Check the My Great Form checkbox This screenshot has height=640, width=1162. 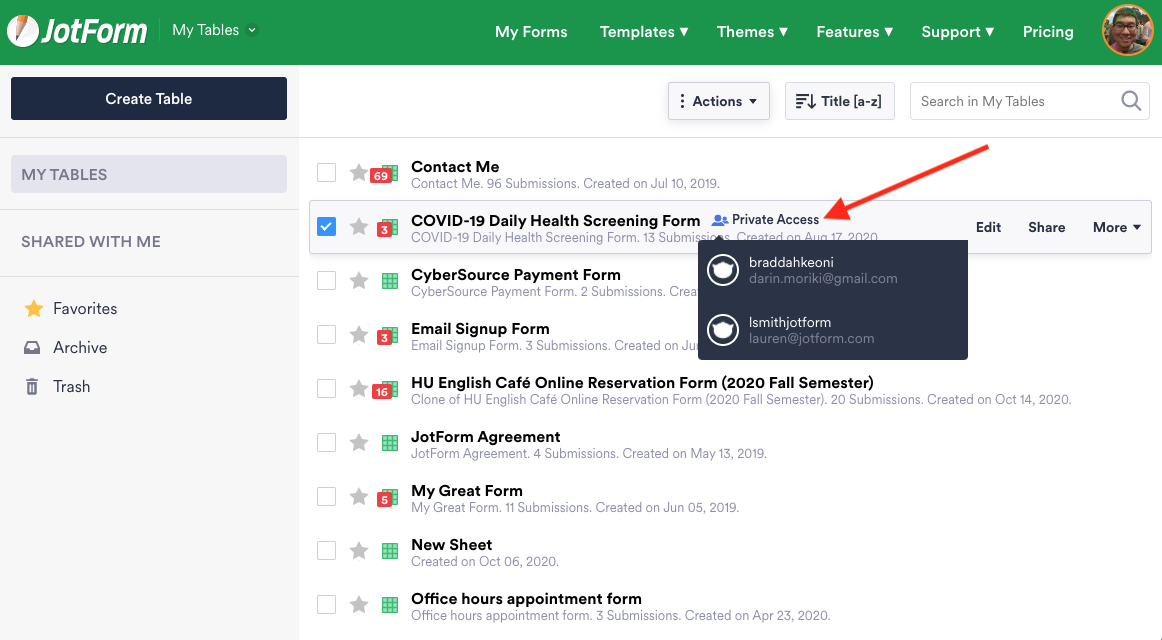[326, 497]
